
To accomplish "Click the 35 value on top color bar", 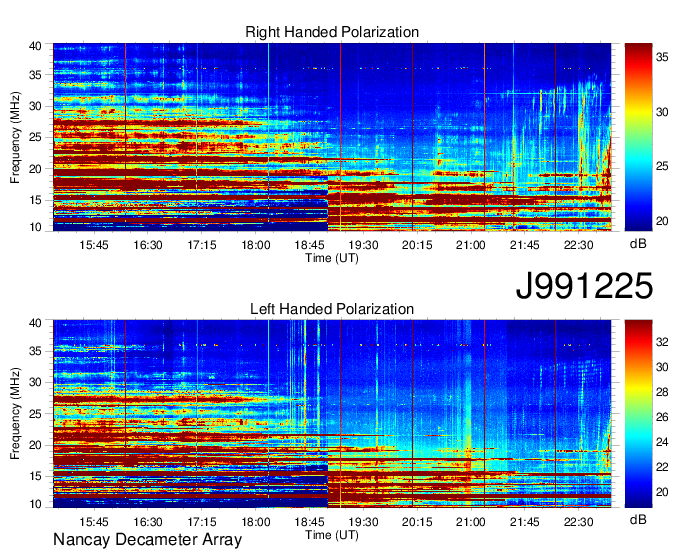I will (x=662, y=58).
